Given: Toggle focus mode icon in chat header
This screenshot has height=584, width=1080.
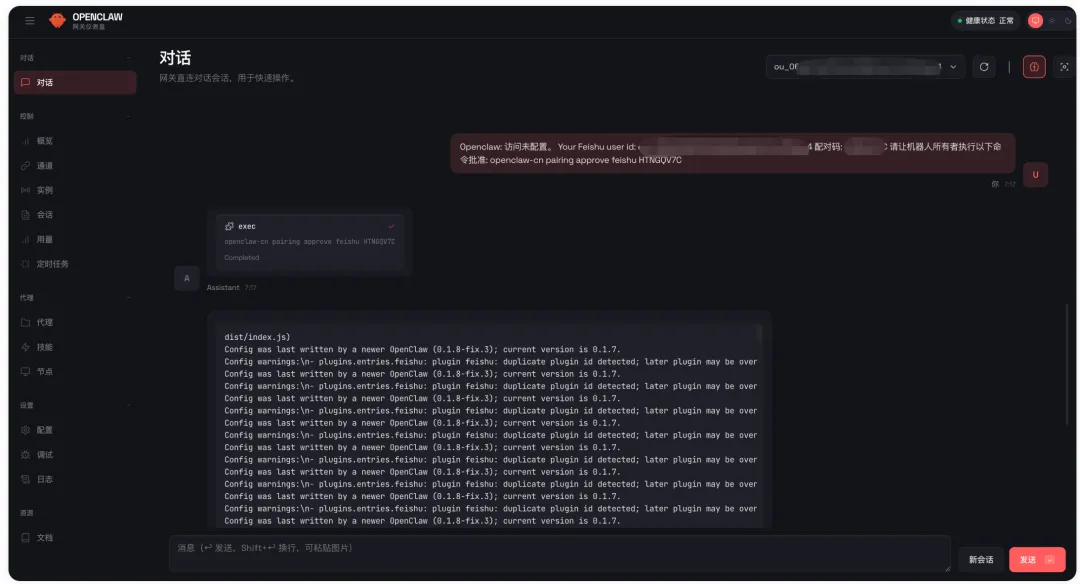Looking at the screenshot, I should [1064, 67].
